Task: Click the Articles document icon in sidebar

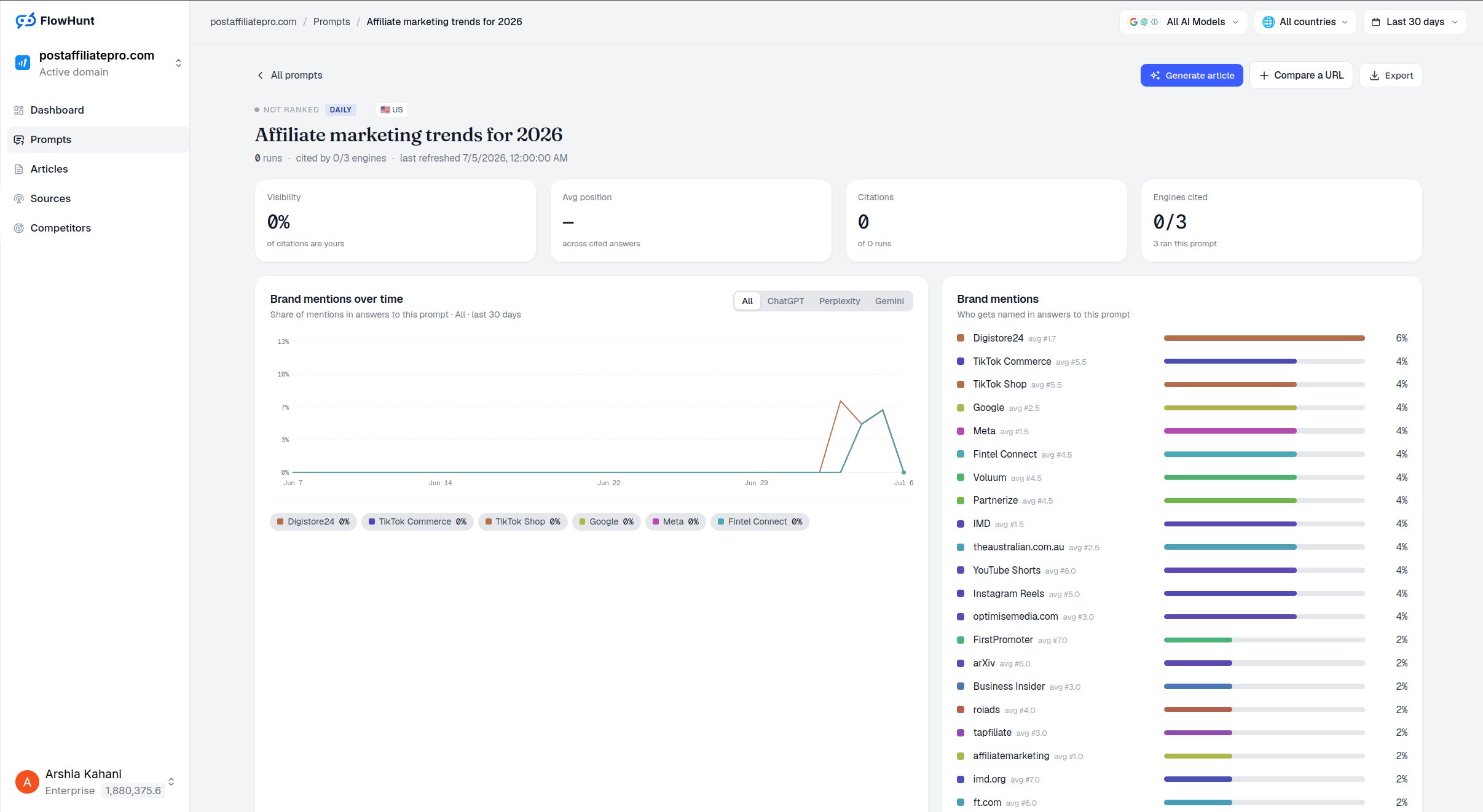Action: click(19, 169)
